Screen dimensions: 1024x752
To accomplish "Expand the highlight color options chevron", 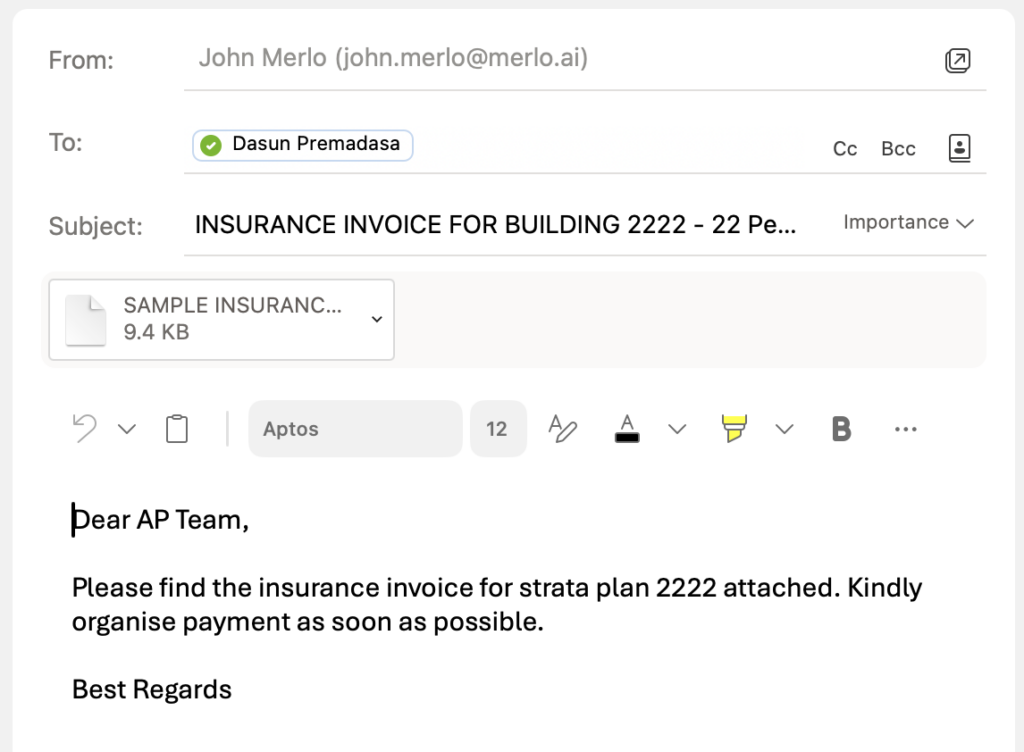I will 784,429.
